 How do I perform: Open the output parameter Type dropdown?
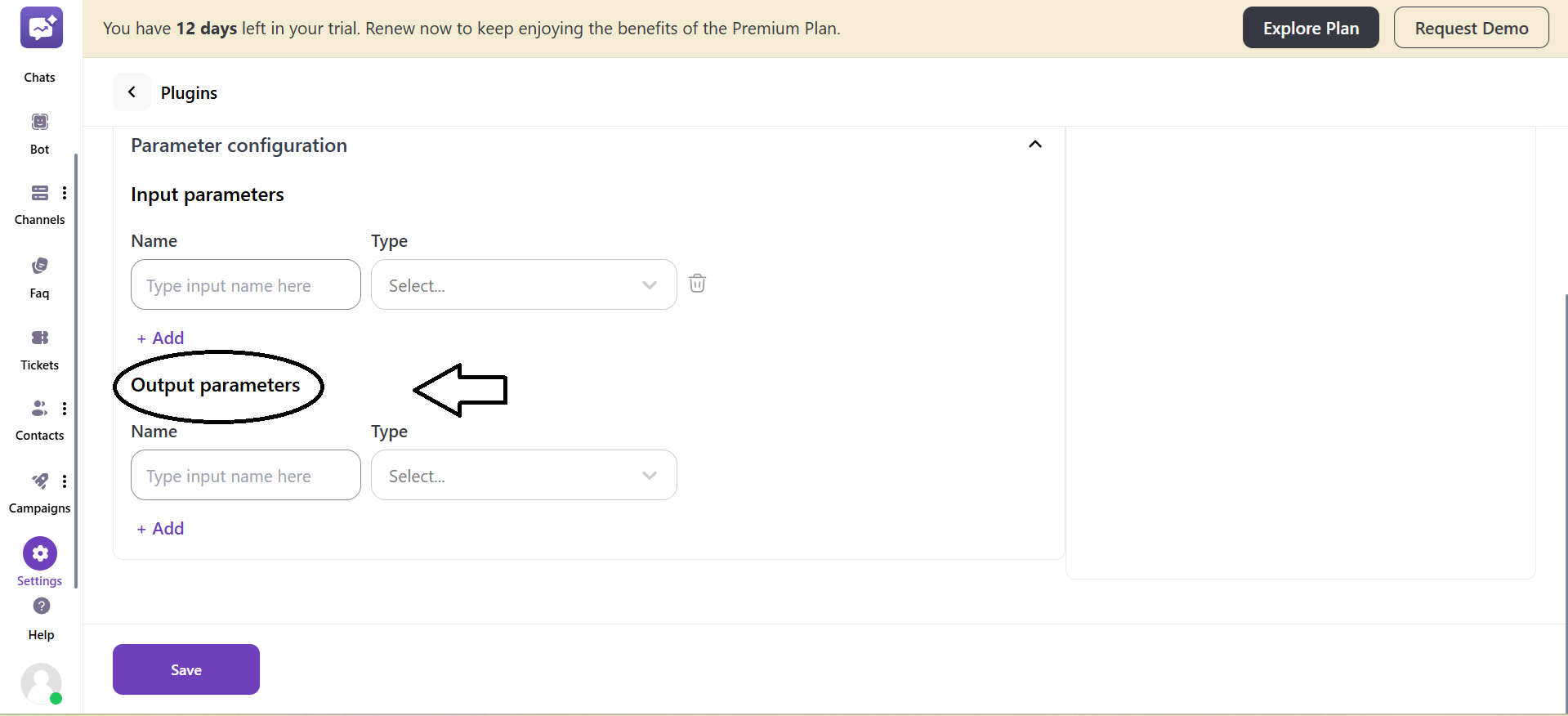tap(524, 476)
